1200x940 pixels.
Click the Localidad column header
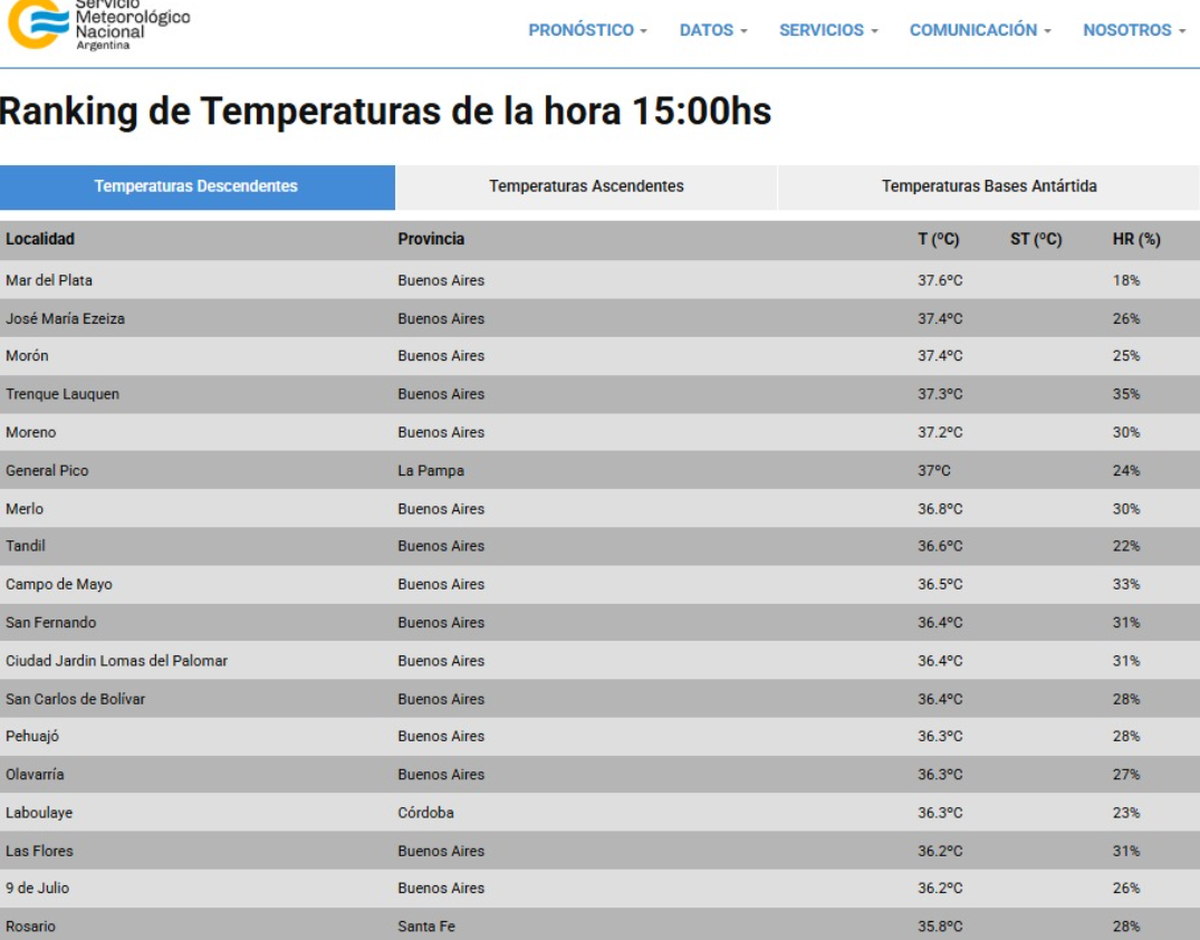(x=40, y=239)
